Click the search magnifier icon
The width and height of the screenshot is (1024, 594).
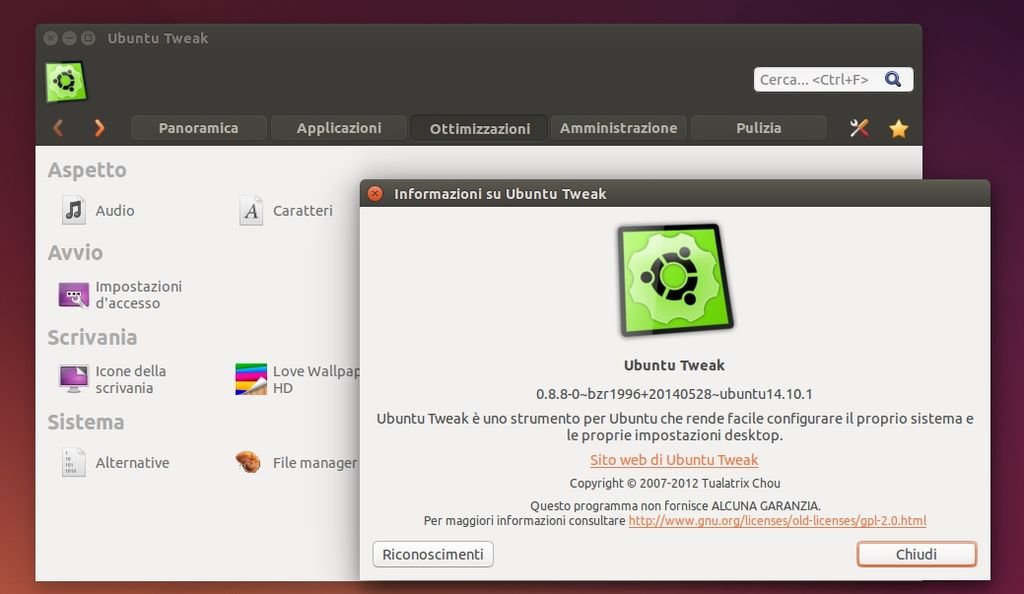[x=893, y=80]
